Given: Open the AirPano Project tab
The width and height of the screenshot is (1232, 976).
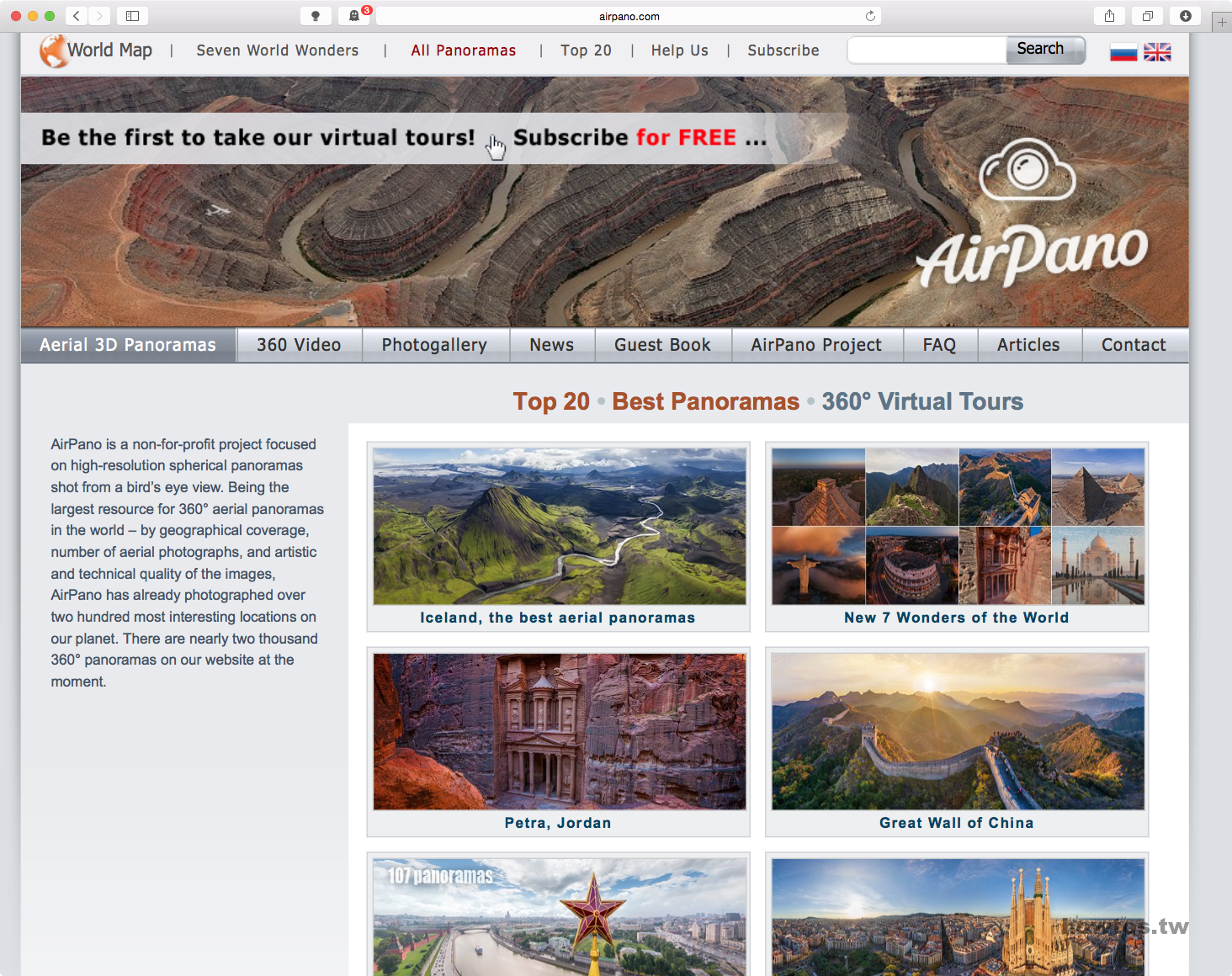Looking at the screenshot, I should [817, 345].
